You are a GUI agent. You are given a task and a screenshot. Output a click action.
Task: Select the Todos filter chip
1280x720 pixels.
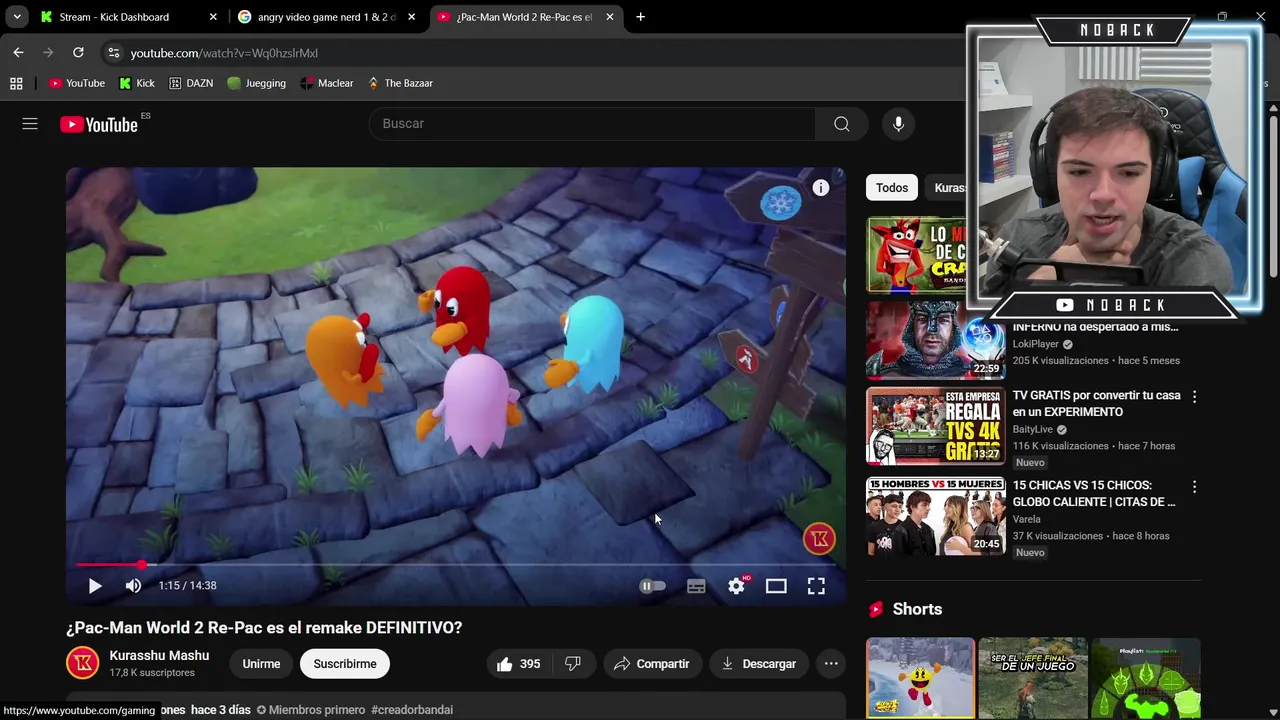tap(892, 188)
